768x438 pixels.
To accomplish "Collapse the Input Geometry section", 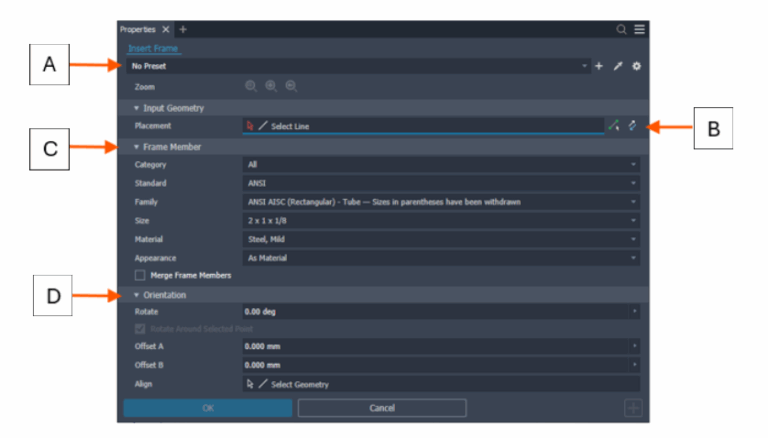I will point(136,108).
